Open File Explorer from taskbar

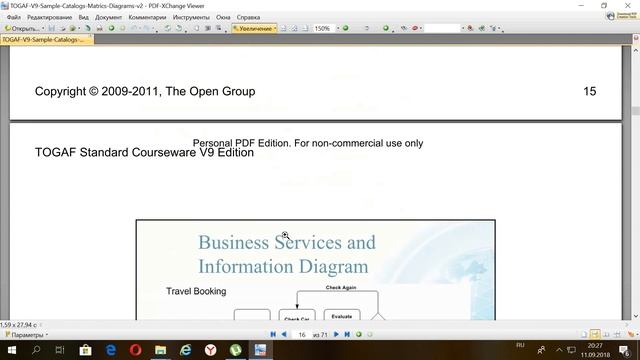pos(160,350)
